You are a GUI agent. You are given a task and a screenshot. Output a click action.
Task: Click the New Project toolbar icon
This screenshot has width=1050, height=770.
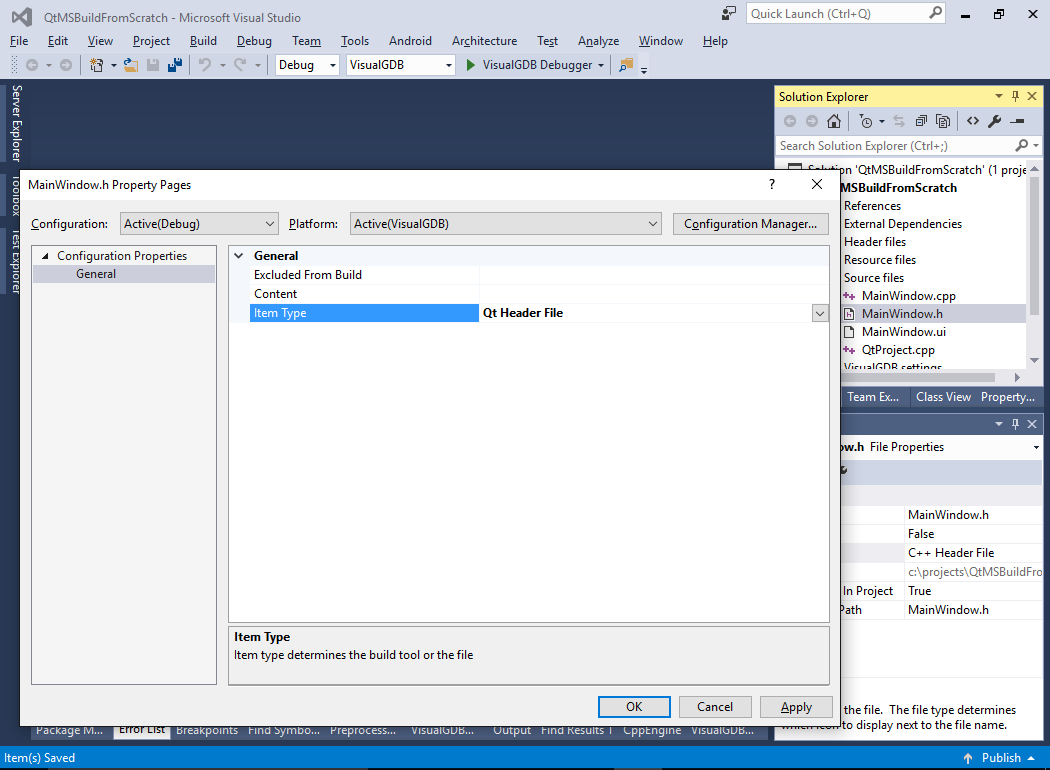[x=96, y=65]
